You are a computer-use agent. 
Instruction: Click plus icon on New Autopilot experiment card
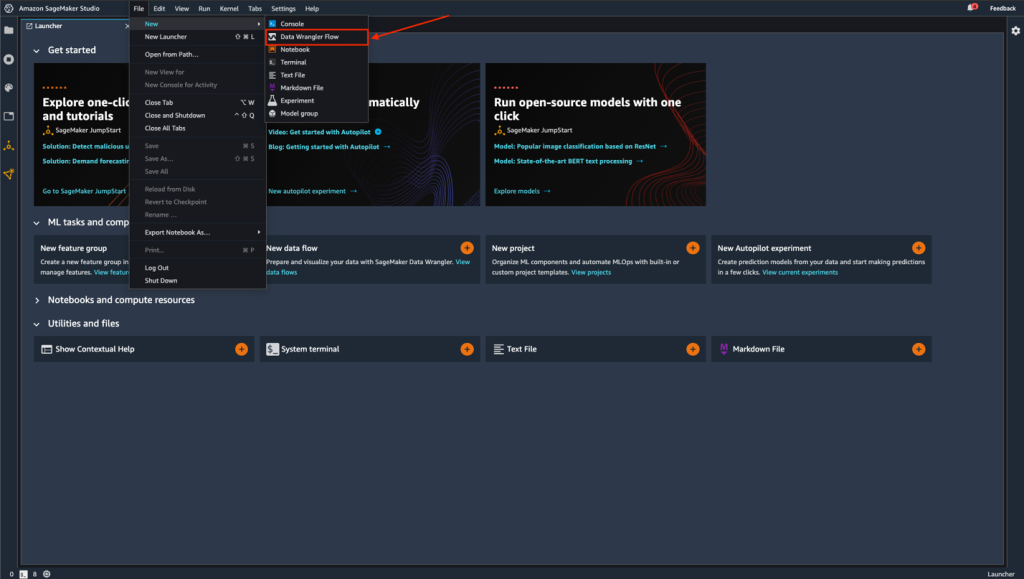(919, 248)
